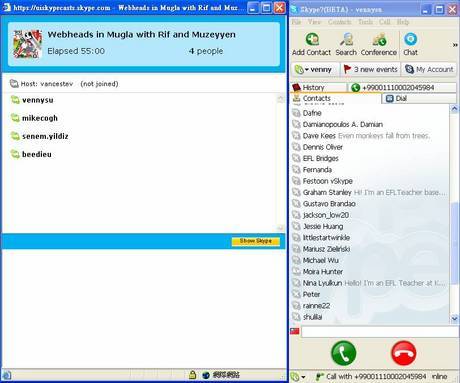Click contacts list scroll down arrow
This screenshot has height=383, width=460.
coord(454,319)
